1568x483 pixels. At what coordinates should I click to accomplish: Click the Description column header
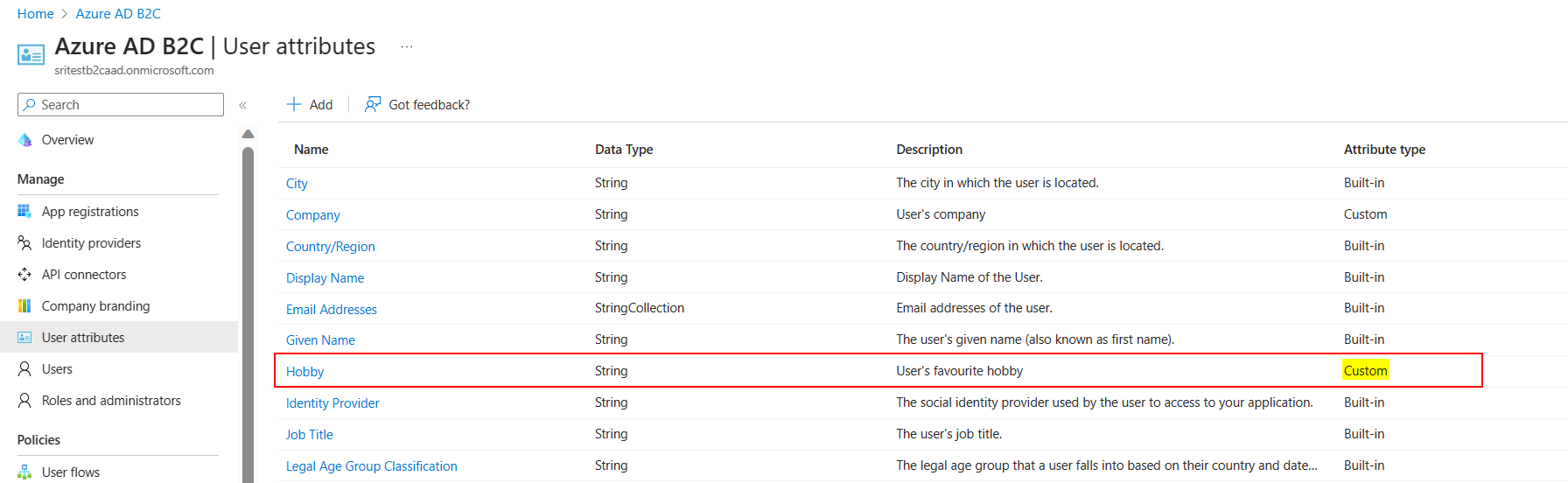click(929, 150)
